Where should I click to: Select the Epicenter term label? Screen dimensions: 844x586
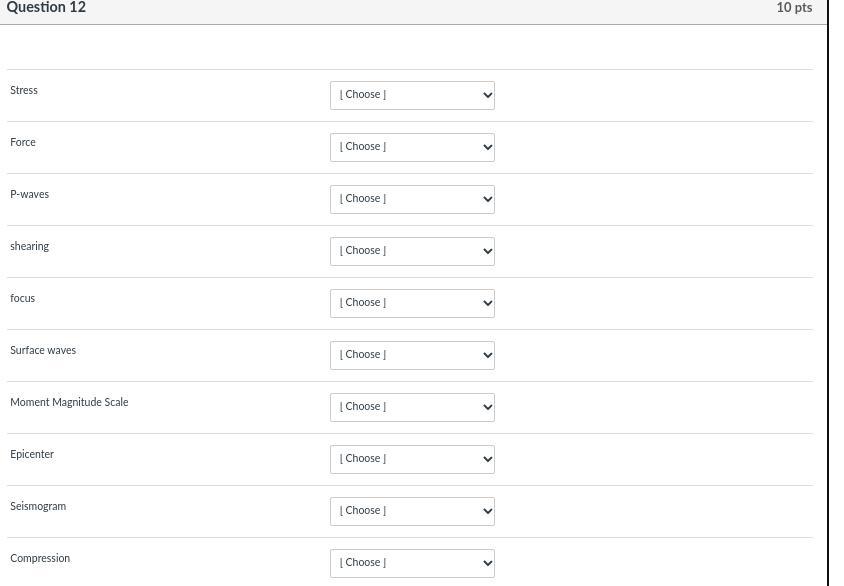tap(32, 454)
